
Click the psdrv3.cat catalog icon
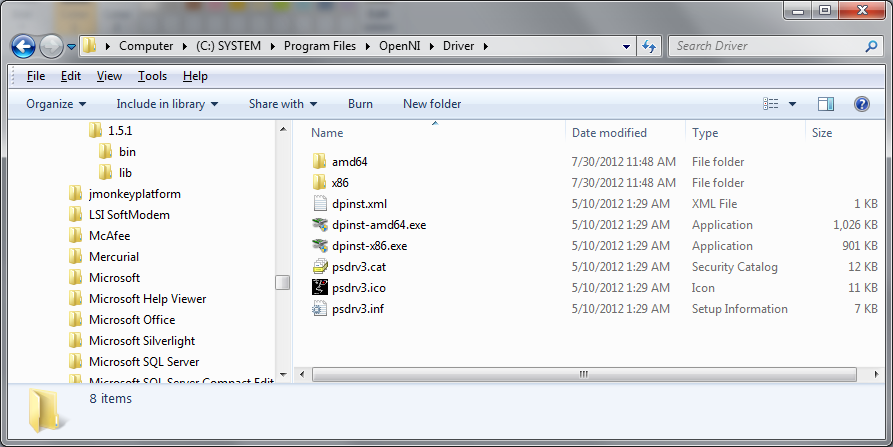click(320, 266)
